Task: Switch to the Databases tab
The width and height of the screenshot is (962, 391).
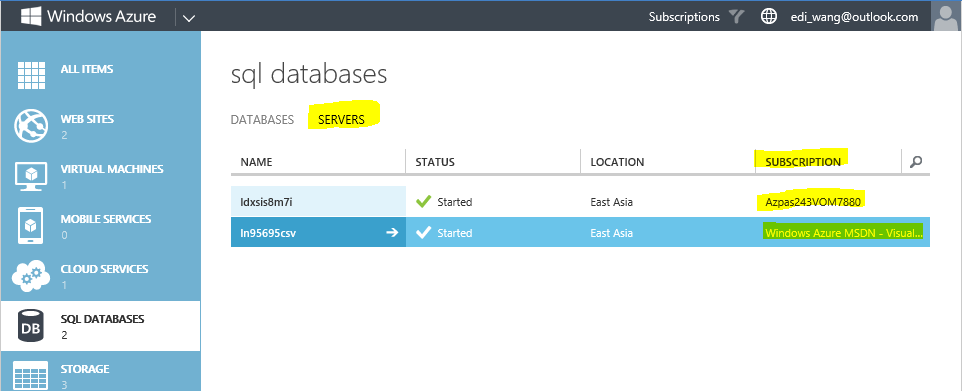Action: pyautogui.click(x=262, y=120)
